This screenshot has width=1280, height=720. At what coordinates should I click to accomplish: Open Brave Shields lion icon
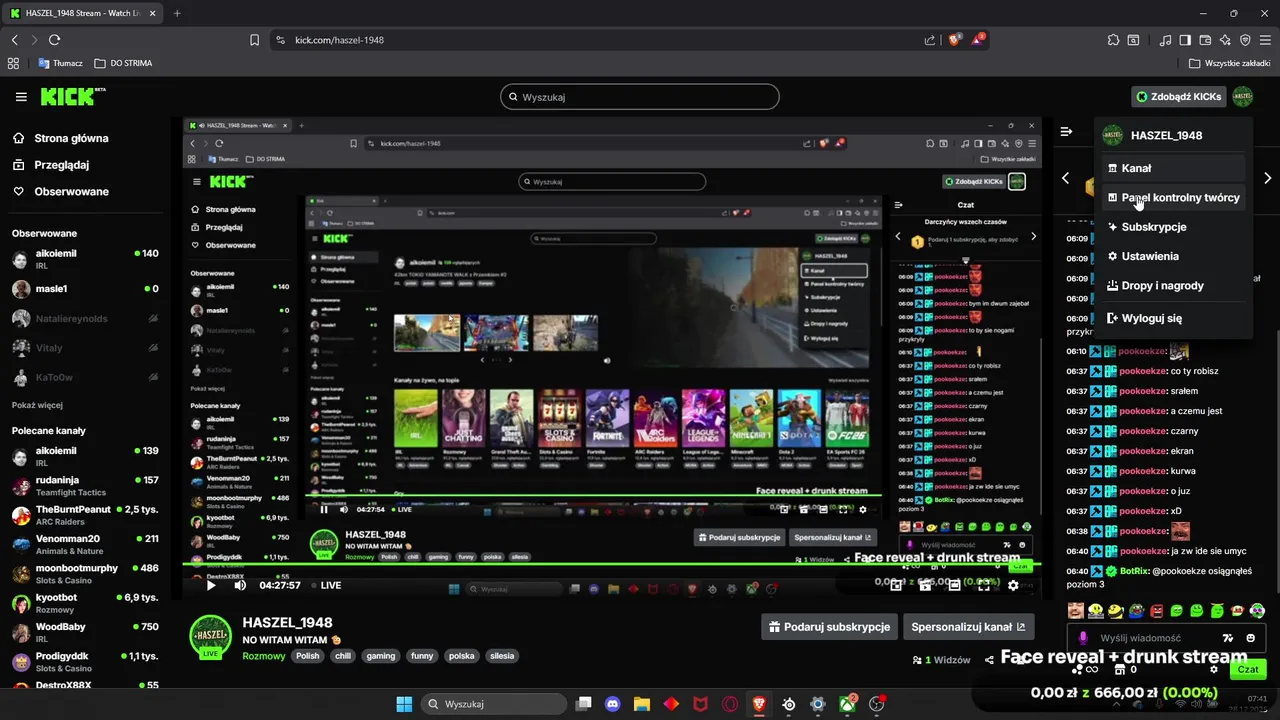[x=955, y=40]
